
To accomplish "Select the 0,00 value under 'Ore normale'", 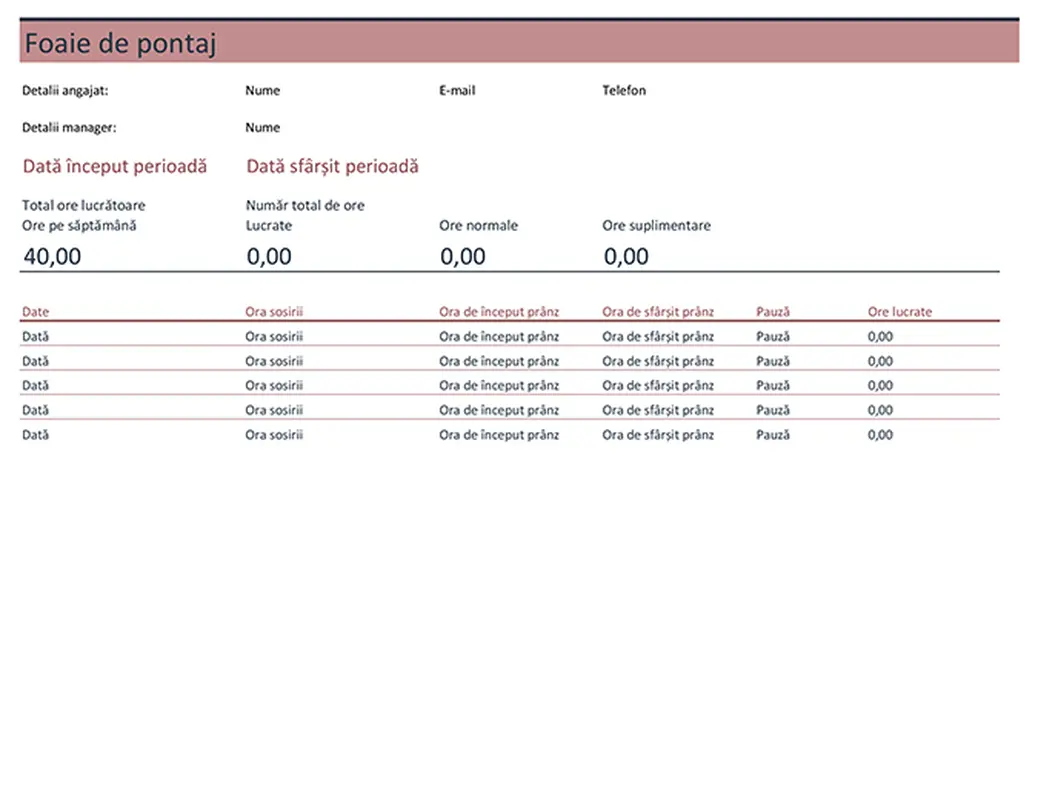I will click(462, 257).
